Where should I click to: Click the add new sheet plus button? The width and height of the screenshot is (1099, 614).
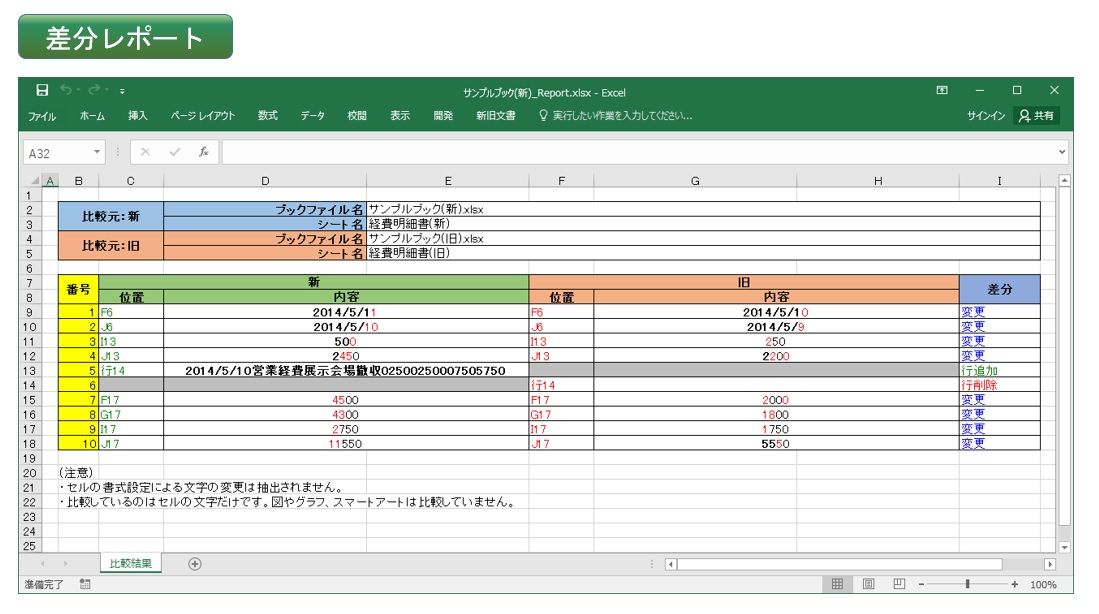195,564
